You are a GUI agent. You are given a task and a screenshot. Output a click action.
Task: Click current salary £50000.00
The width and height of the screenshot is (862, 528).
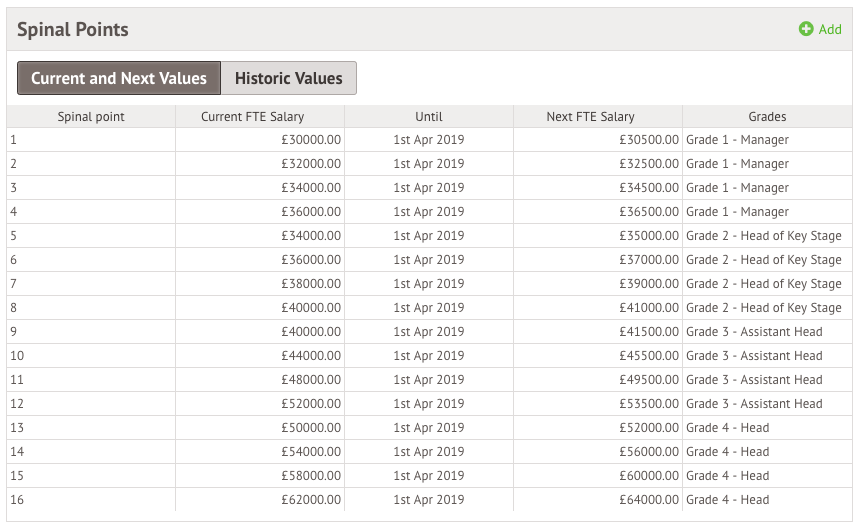[311, 428]
